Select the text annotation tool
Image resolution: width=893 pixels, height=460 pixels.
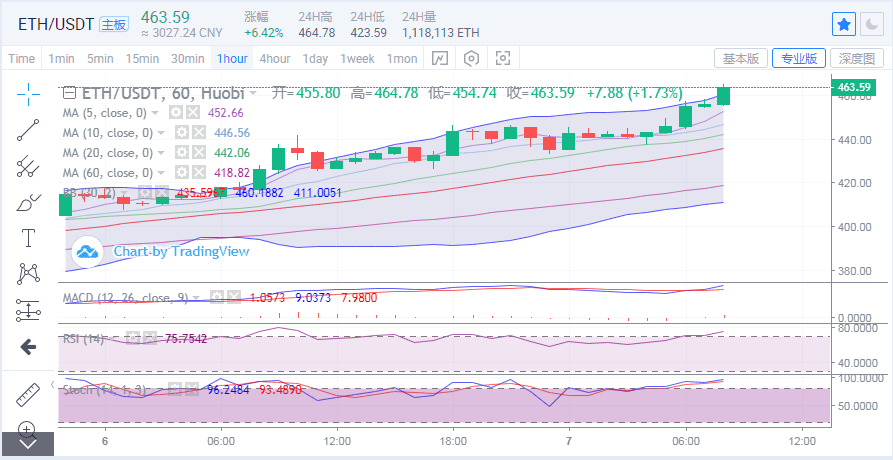tap(28, 238)
